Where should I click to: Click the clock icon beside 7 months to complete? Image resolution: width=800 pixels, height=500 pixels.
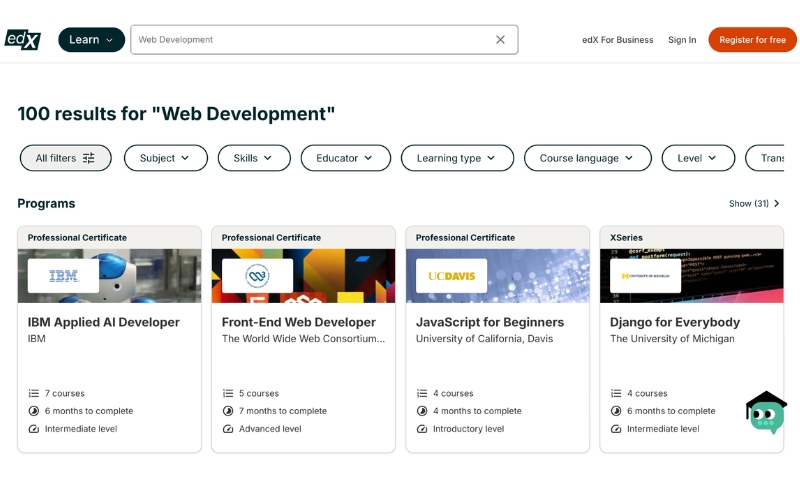[x=228, y=411]
